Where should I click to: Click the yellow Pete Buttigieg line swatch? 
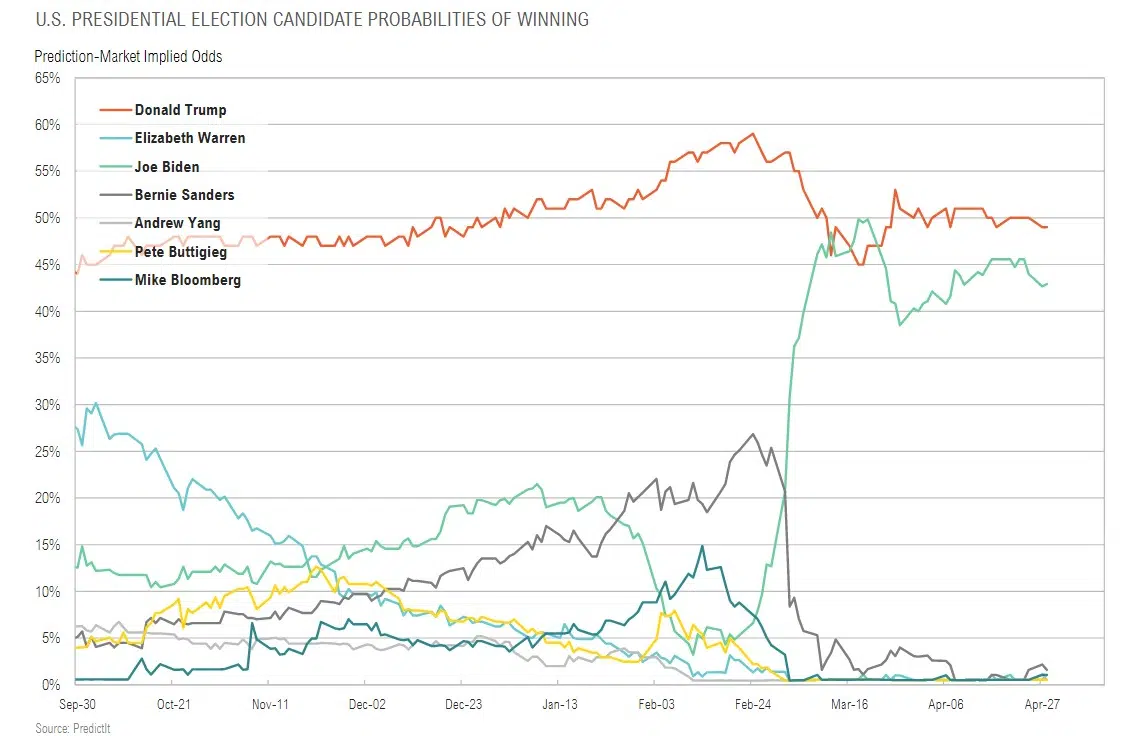(x=115, y=252)
